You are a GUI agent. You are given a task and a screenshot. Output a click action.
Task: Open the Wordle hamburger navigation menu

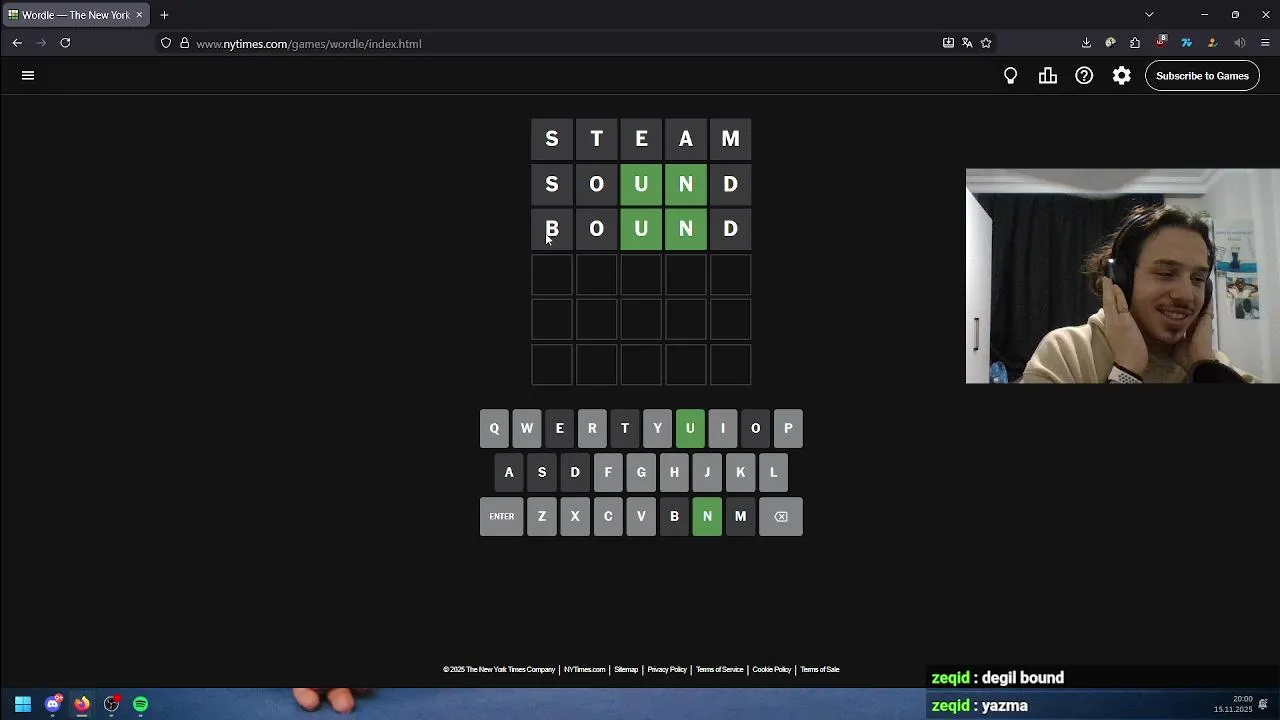pyautogui.click(x=28, y=75)
